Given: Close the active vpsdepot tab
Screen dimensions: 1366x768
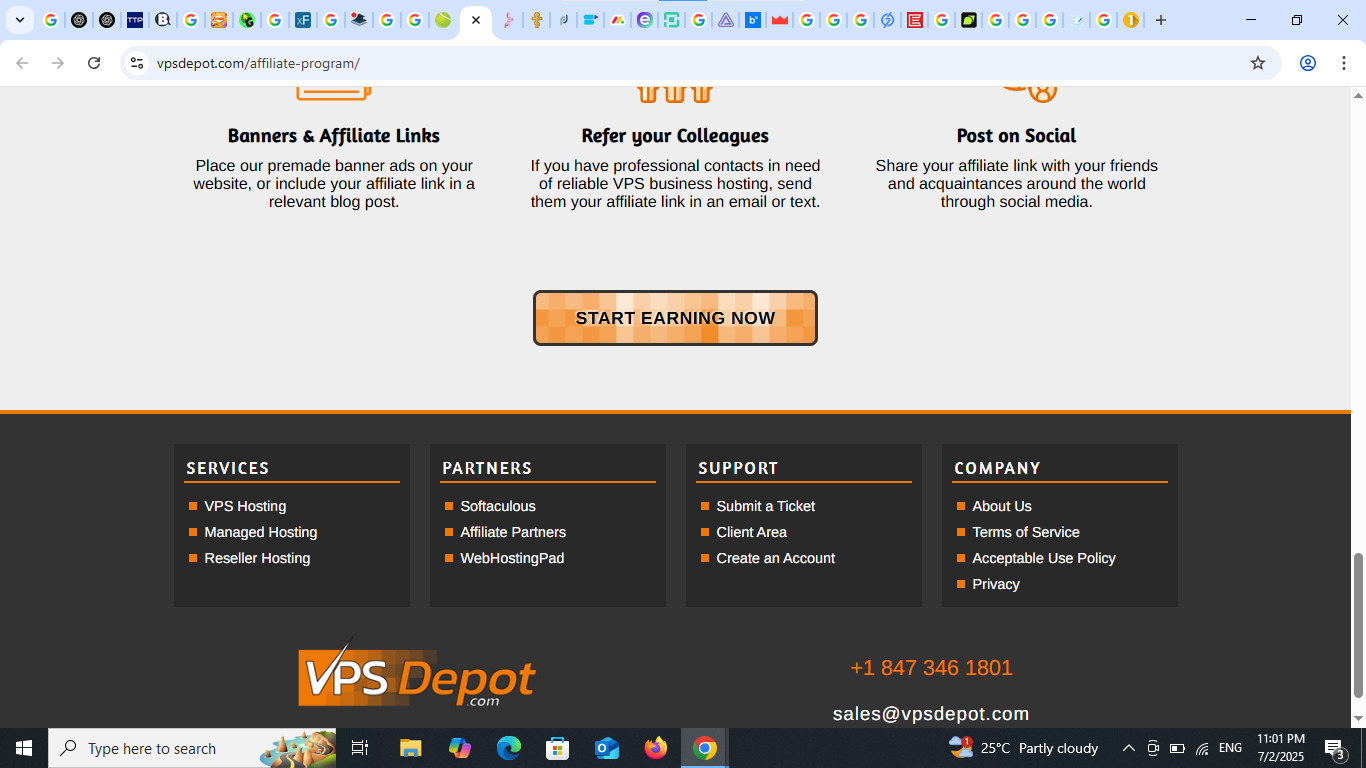Looking at the screenshot, I should [476, 20].
